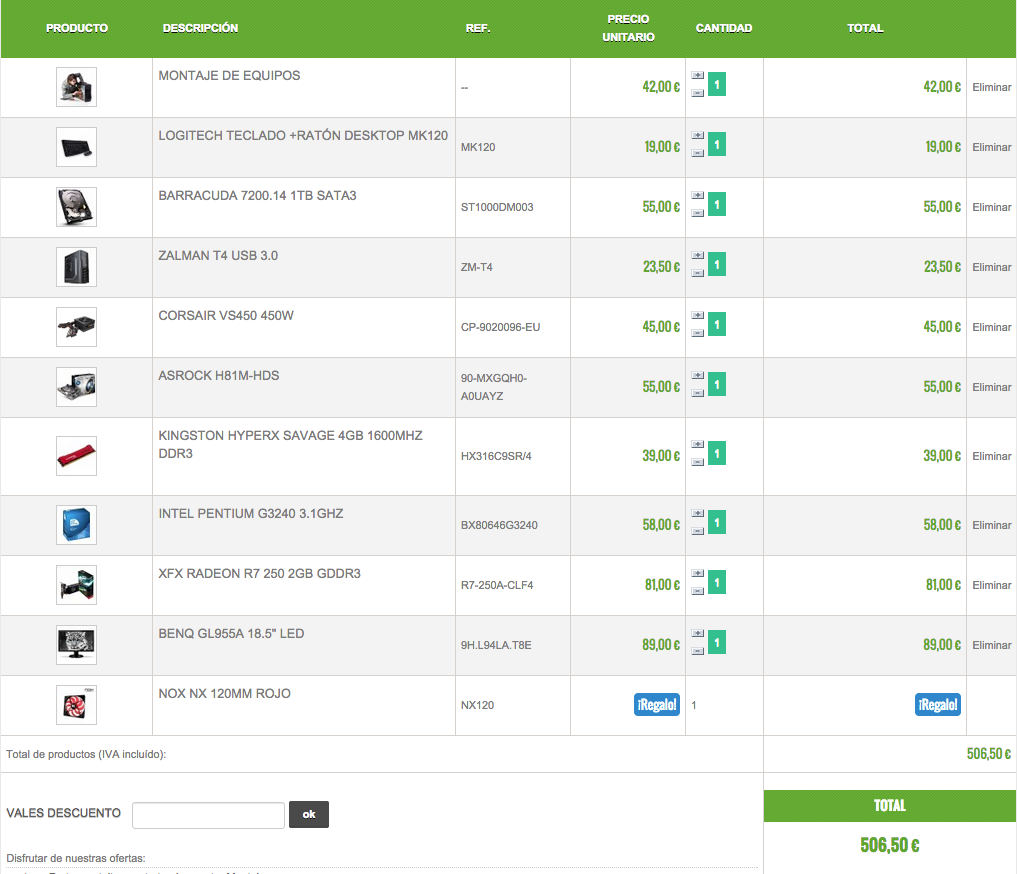Decrease quantity for ASROCK H81M-HDS
1019x874 pixels.
click(697, 393)
